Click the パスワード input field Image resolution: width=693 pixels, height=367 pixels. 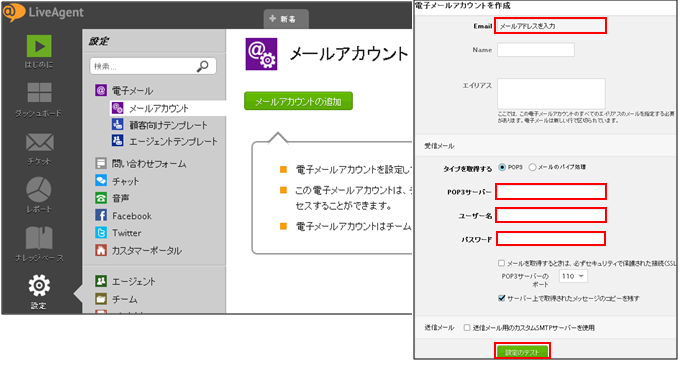551,239
